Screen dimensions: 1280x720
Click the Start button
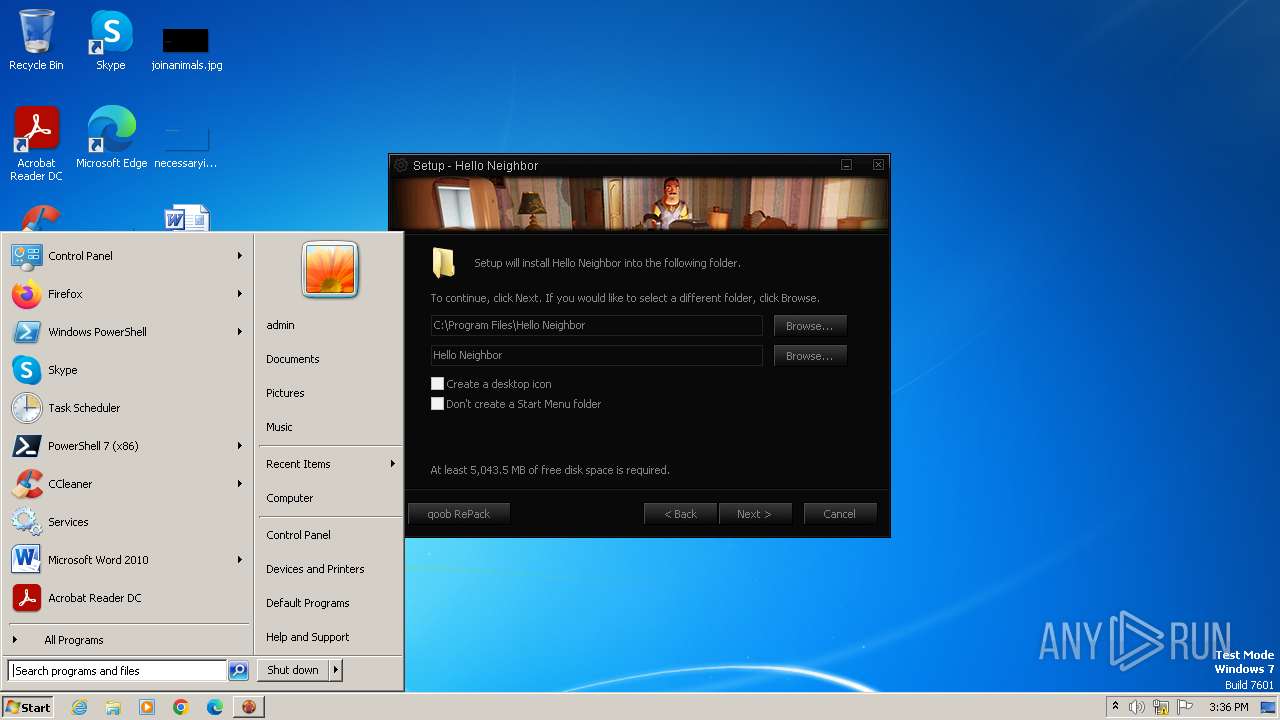(28, 707)
